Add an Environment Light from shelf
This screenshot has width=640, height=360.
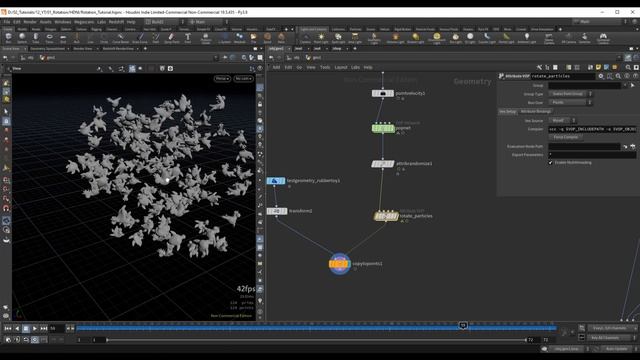click(436, 38)
